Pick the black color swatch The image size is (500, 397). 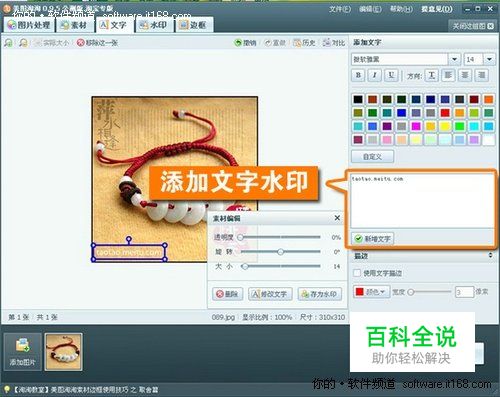click(358, 99)
